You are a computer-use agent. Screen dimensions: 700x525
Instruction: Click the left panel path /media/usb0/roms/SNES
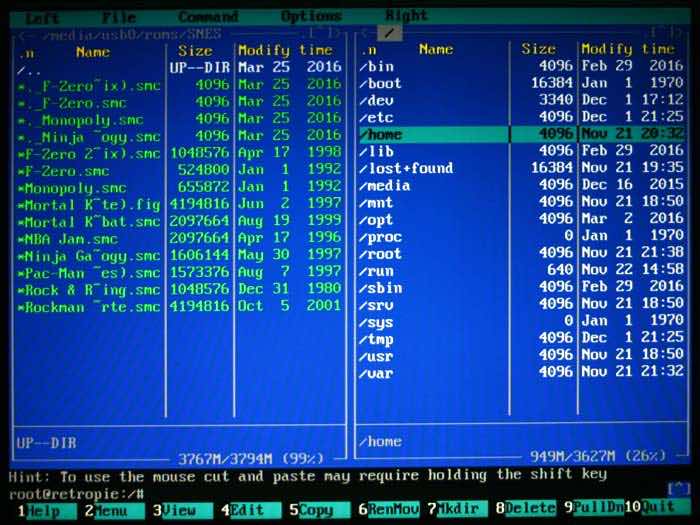point(132,35)
